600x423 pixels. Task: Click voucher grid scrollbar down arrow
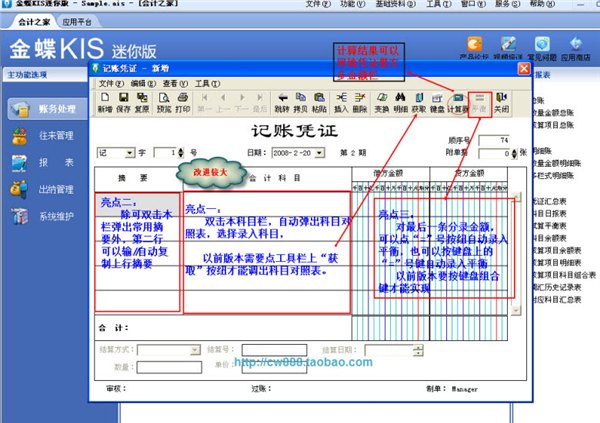point(516,310)
